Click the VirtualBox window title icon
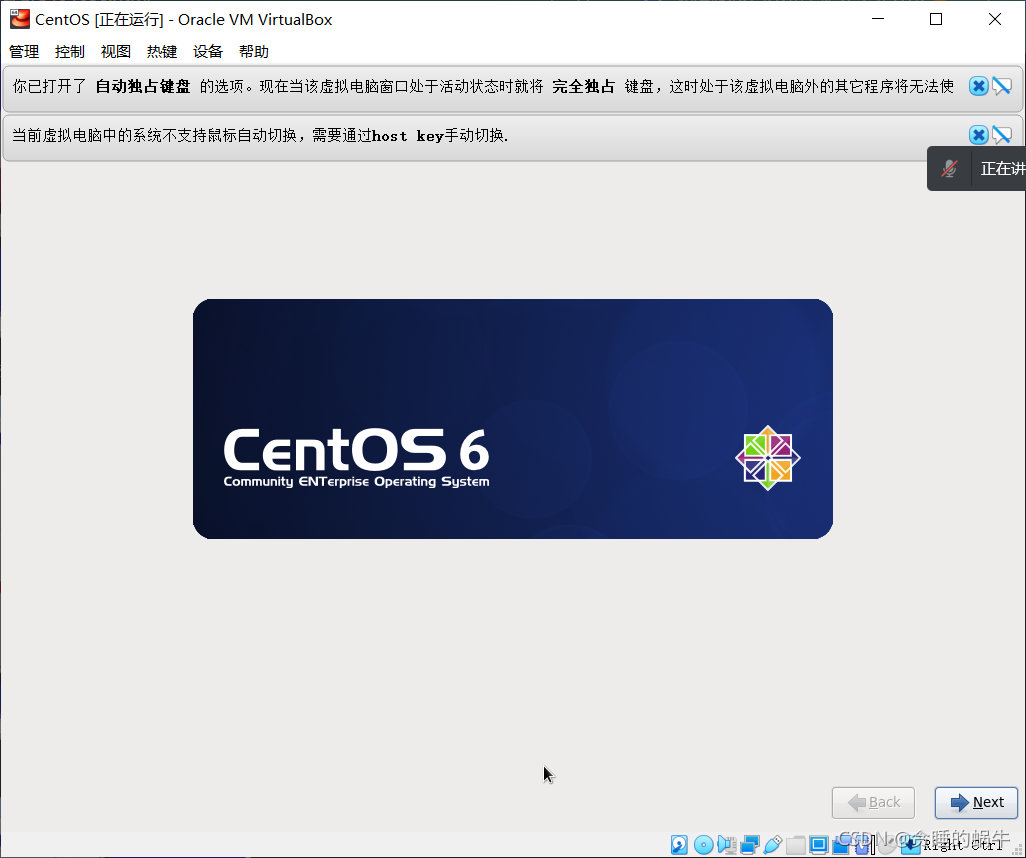The image size is (1026, 858). point(20,19)
